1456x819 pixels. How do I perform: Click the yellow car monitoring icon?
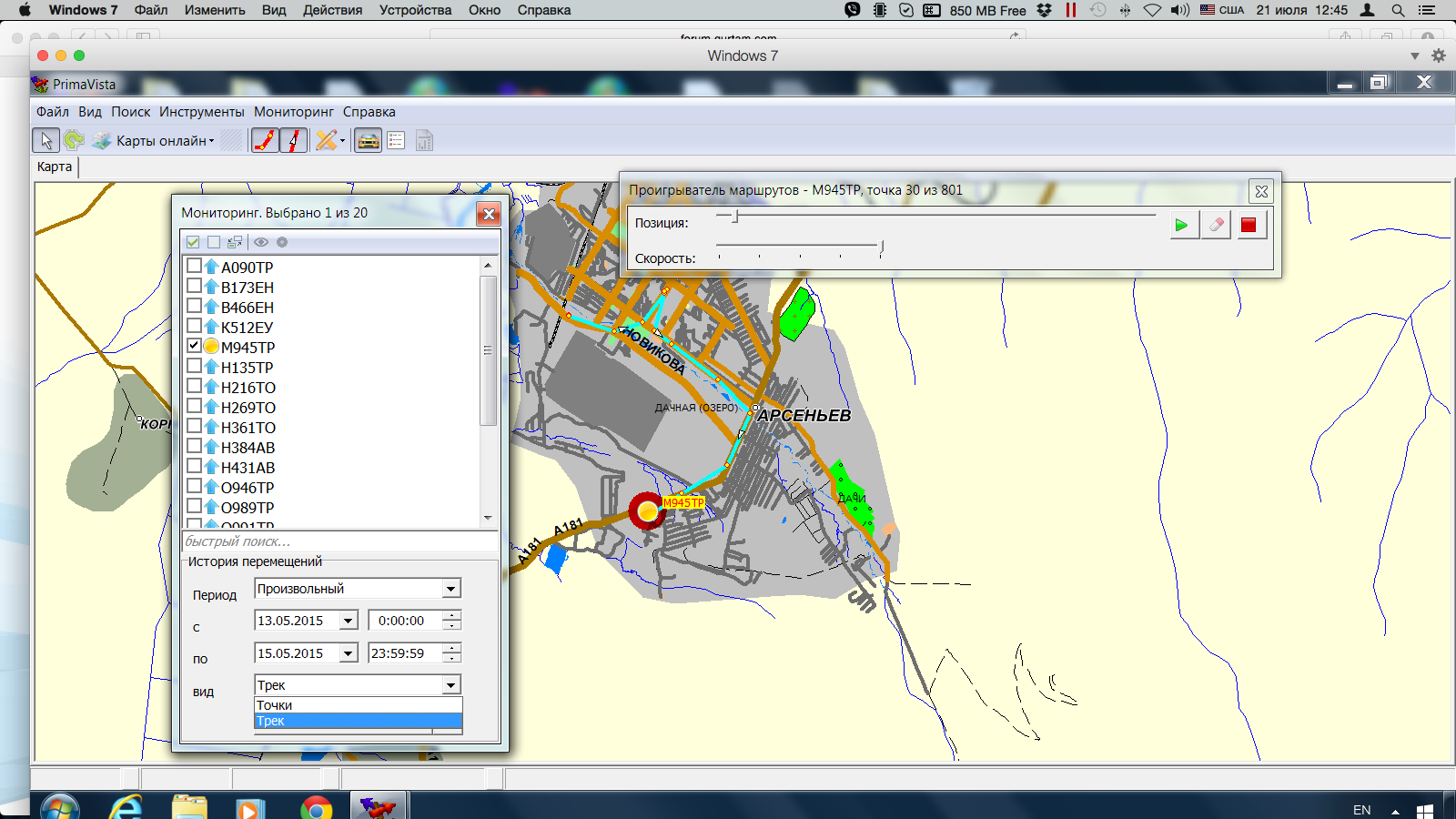tap(368, 141)
